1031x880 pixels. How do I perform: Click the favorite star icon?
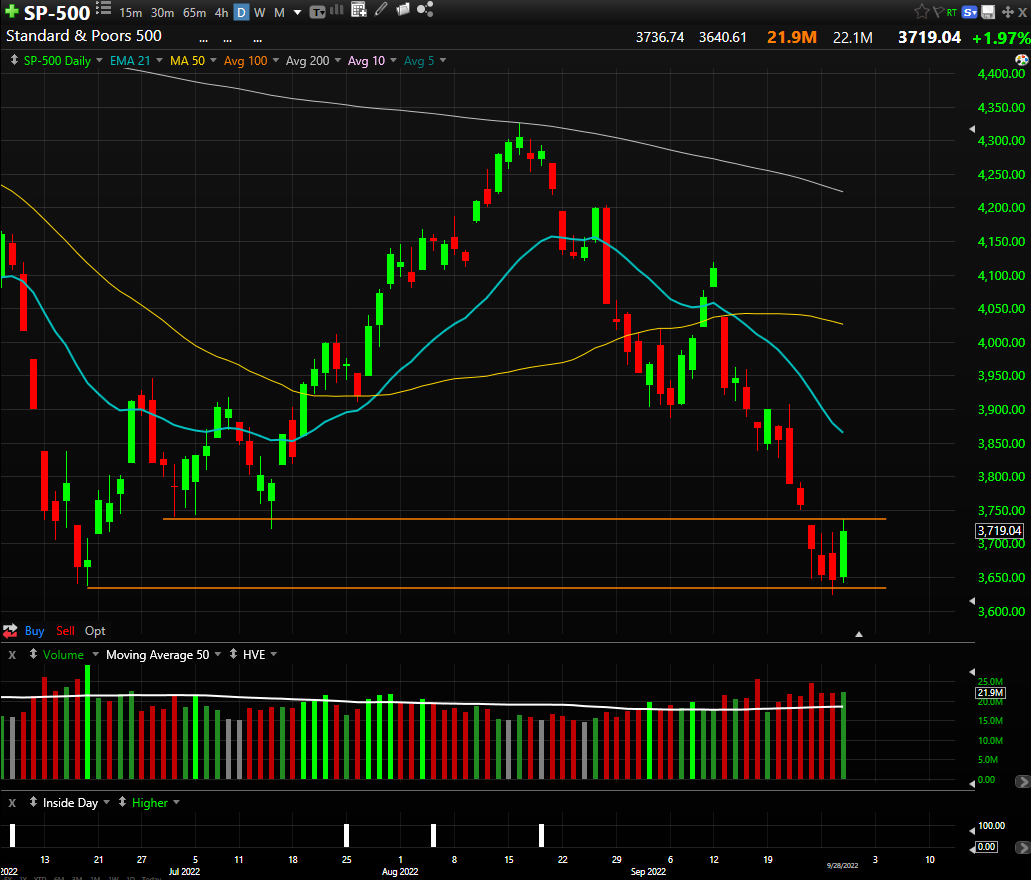pos(922,11)
